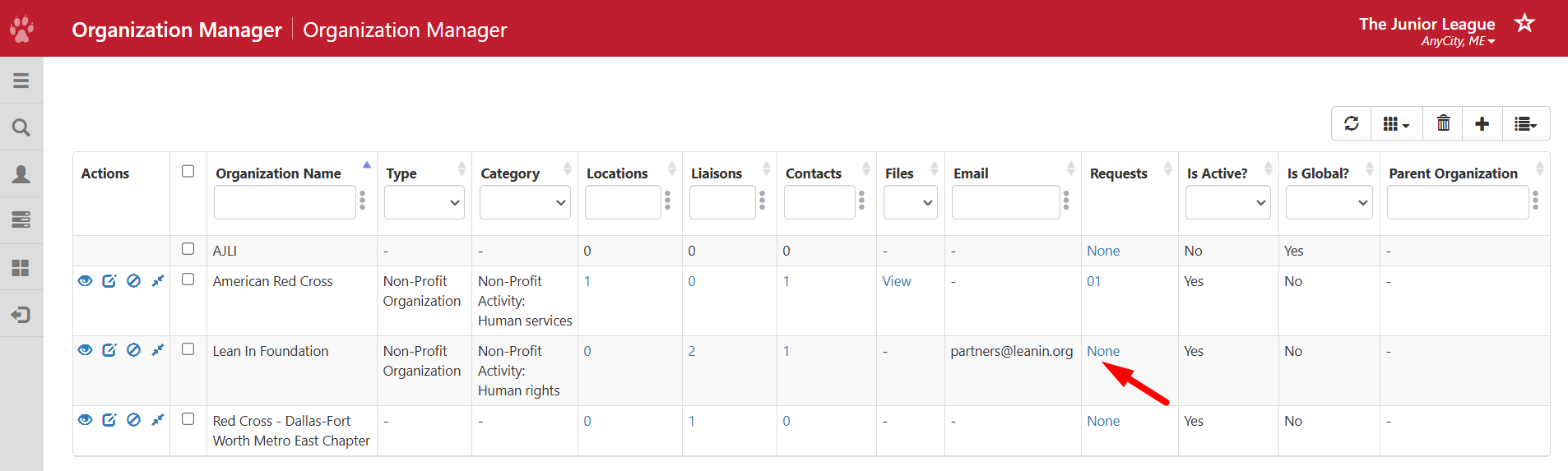Click the server/stack sidebar icon
Image resolution: width=1568 pixels, height=471 pixels.
21,219
